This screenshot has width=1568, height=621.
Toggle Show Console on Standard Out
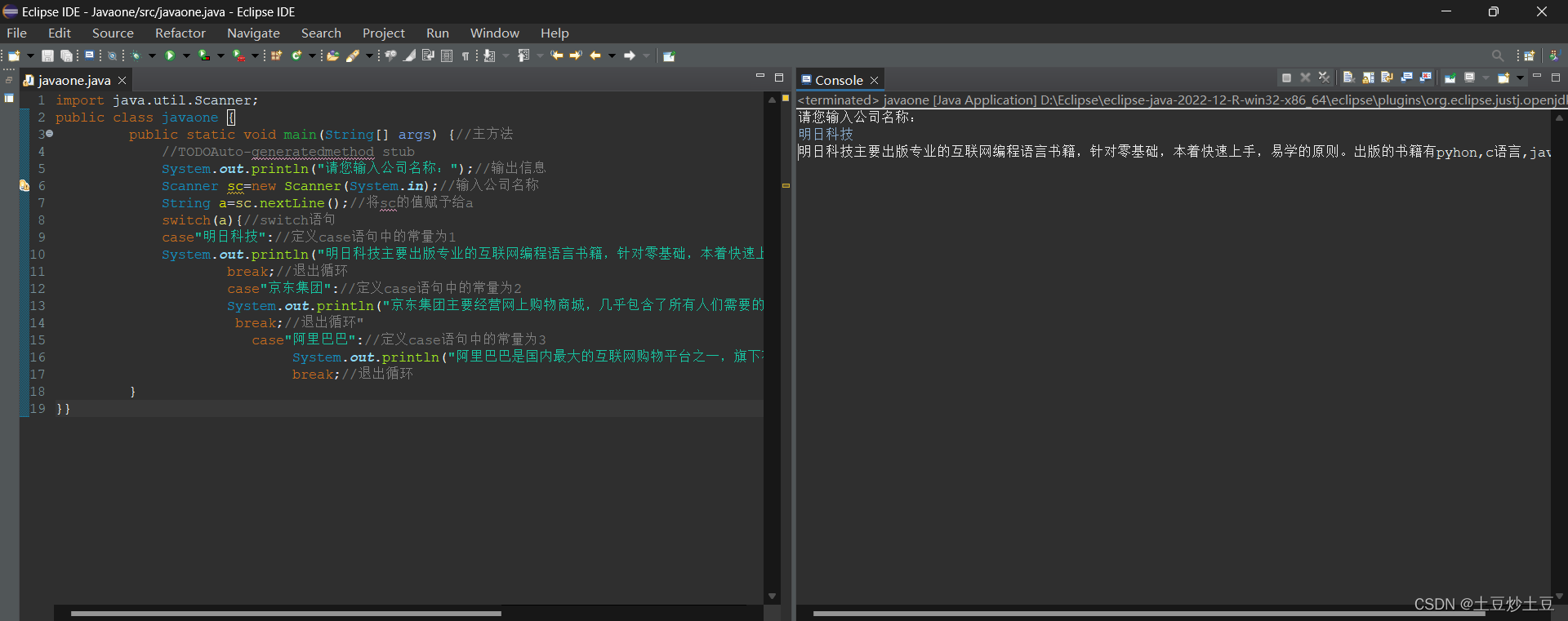click(x=1406, y=78)
